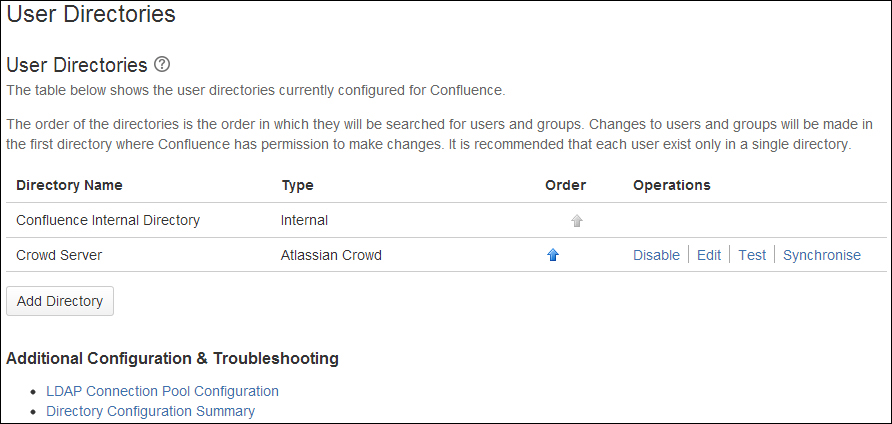Disable the Crowd Server directory
This screenshot has height=424, width=892.
click(x=656, y=255)
